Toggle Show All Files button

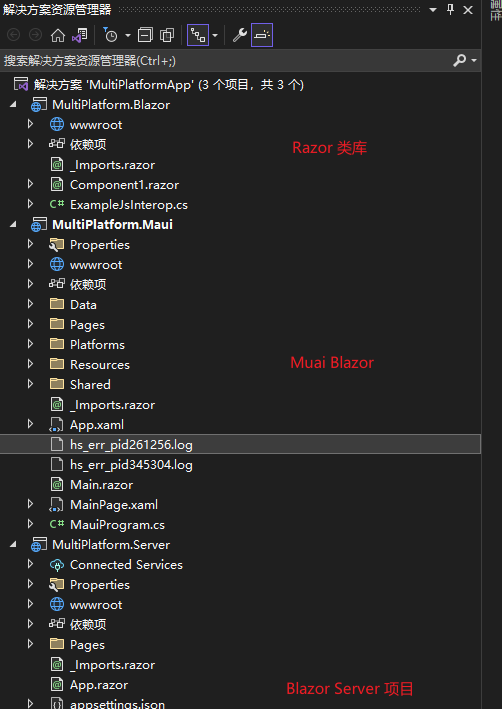pyautogui.click(x=167, y=35)
